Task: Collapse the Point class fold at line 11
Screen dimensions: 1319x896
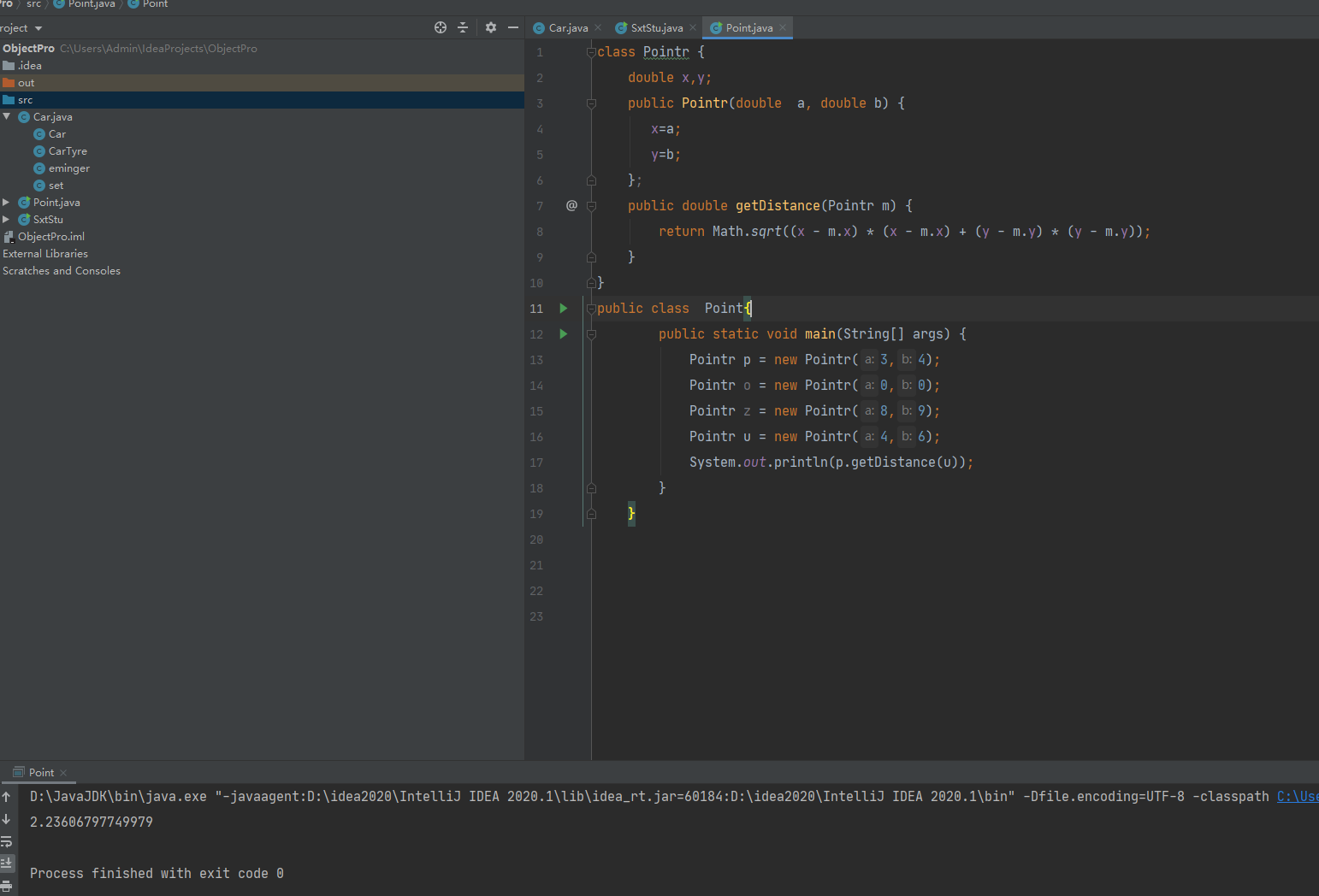Action: click(591, 309)
